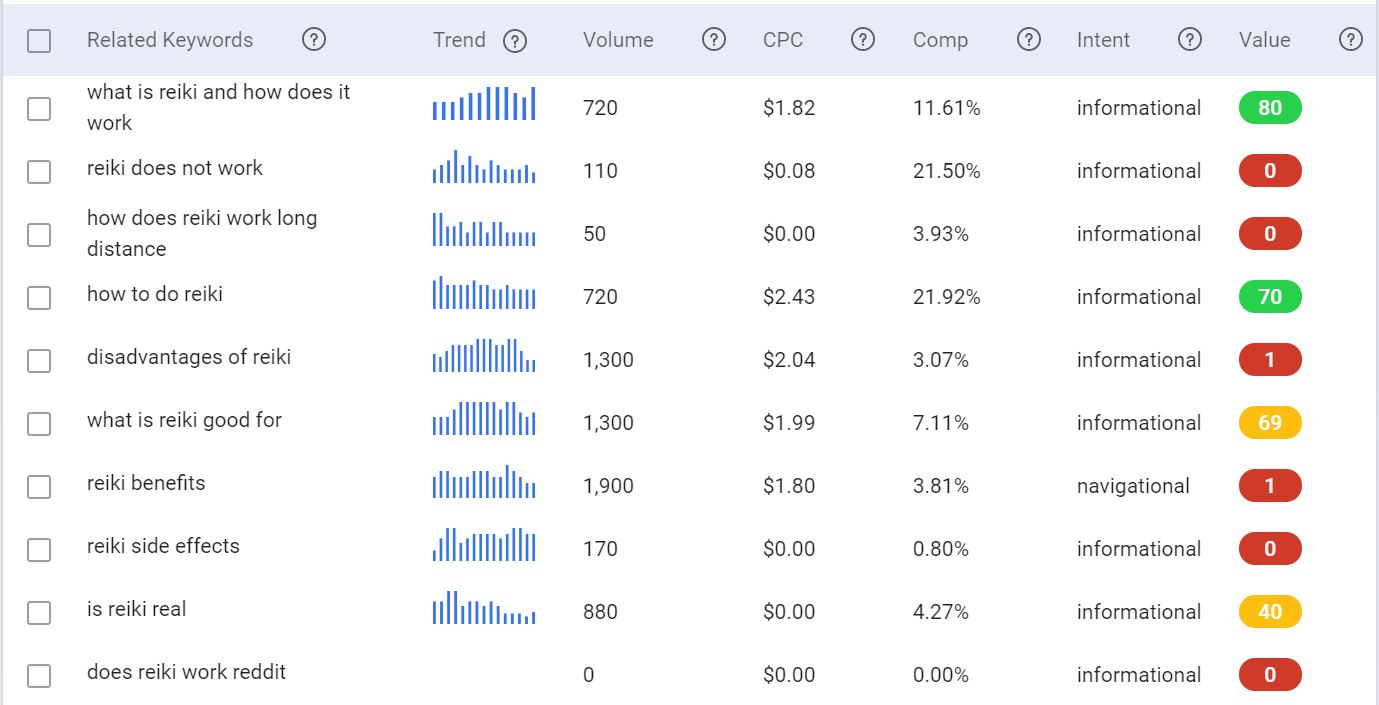Click keyword 'what is reiki and how does it work'

(219, 107)
